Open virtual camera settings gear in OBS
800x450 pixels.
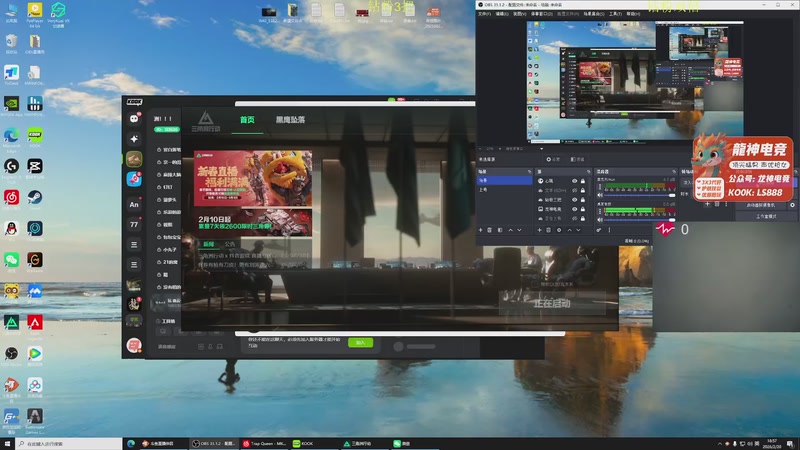click(792, 205)
